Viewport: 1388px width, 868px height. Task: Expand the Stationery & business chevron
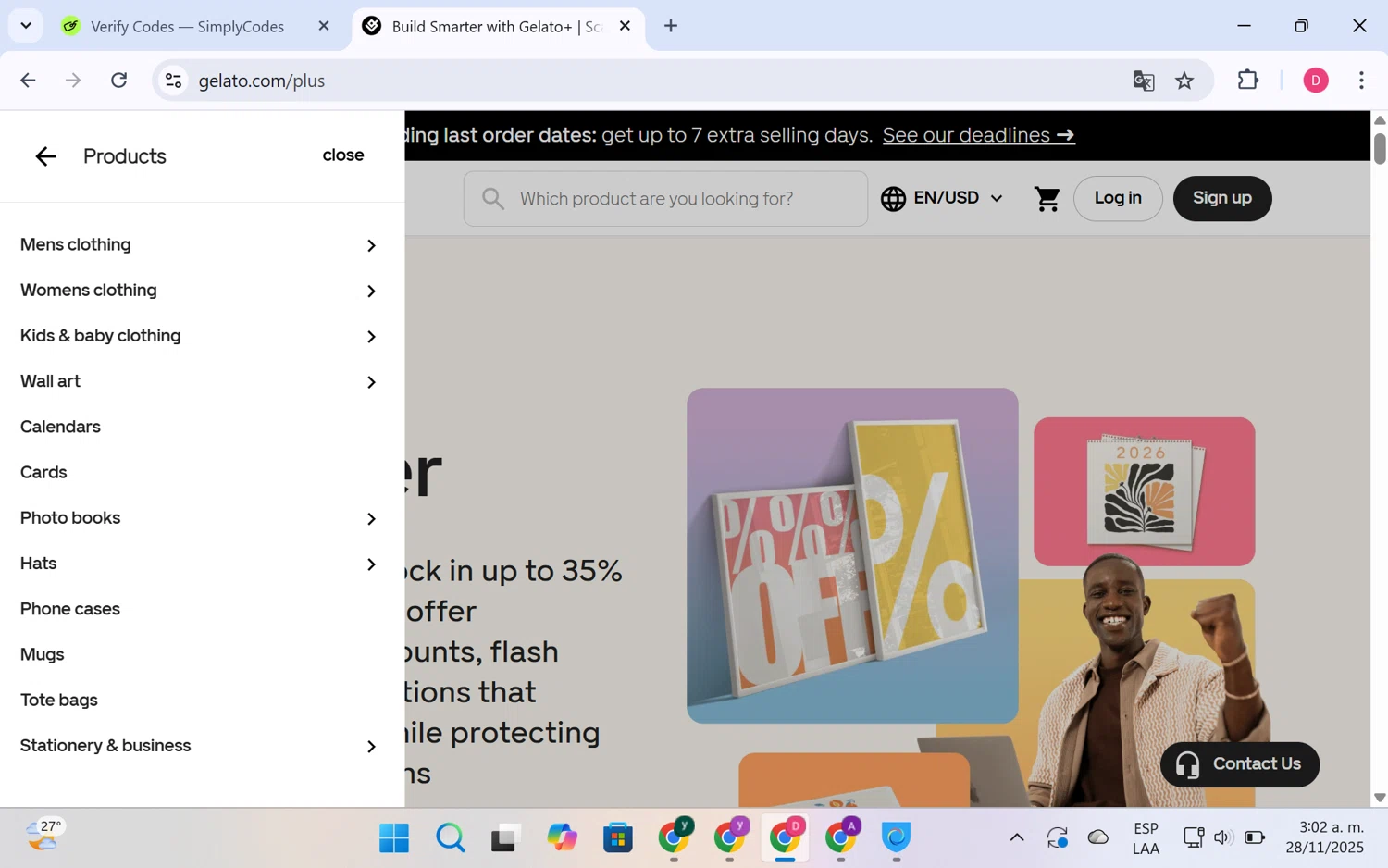[371, 747]
